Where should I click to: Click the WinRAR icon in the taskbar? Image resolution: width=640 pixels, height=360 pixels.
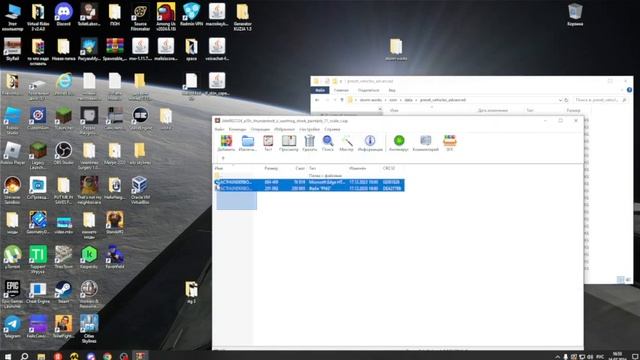[x=140, y=356]
